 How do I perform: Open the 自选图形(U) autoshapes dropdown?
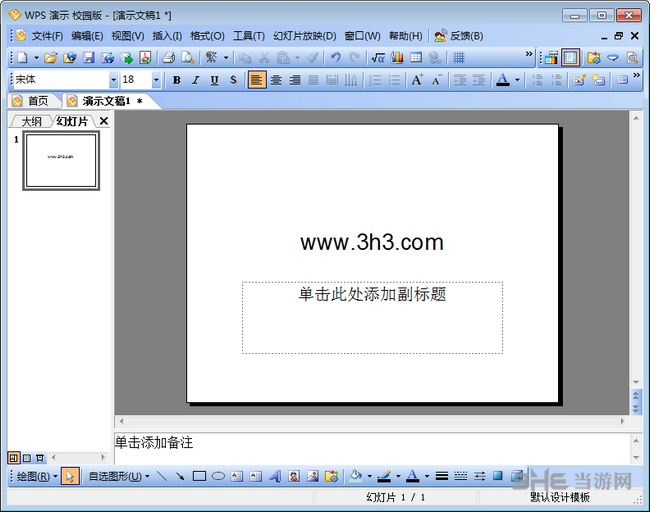(119, 476)
